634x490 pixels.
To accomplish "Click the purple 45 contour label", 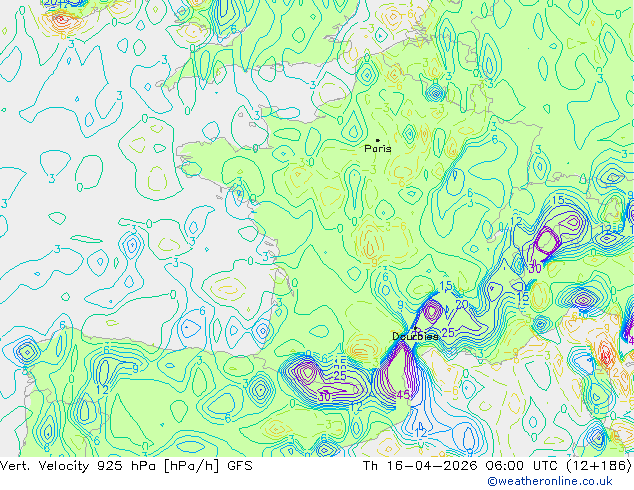I will 403,394.
